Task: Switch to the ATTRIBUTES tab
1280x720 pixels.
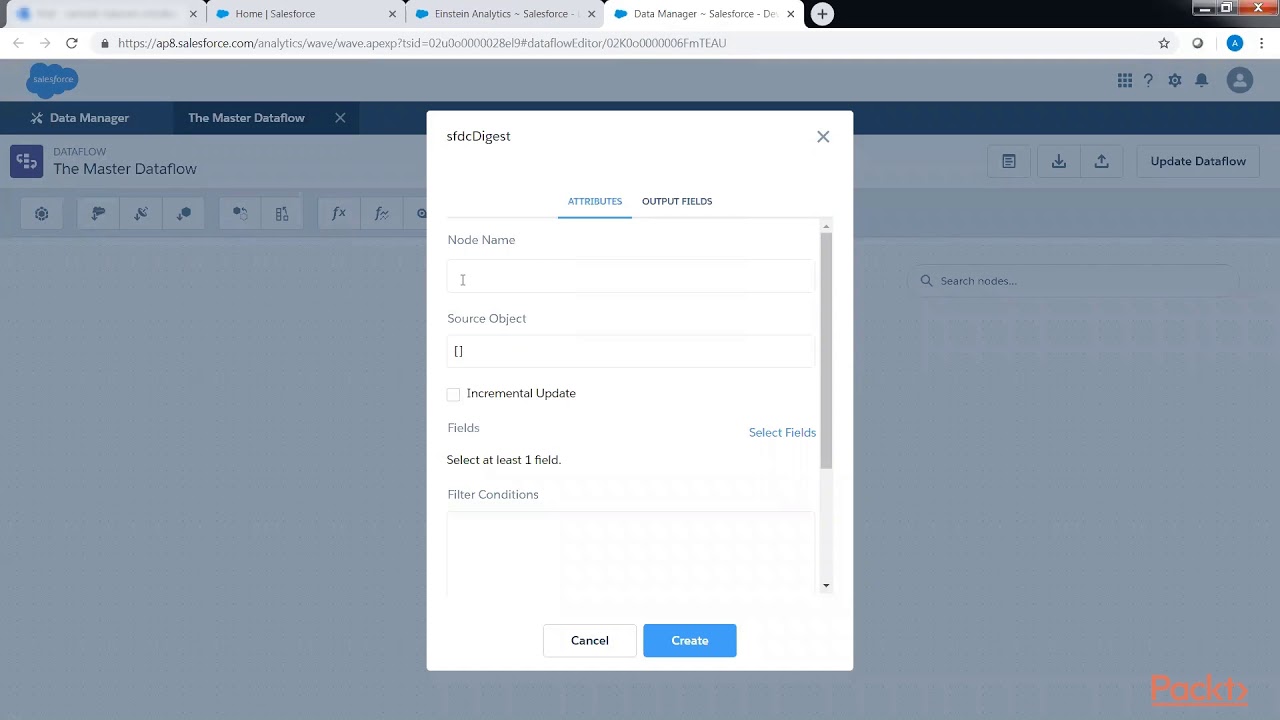Action: pos(595,201)
